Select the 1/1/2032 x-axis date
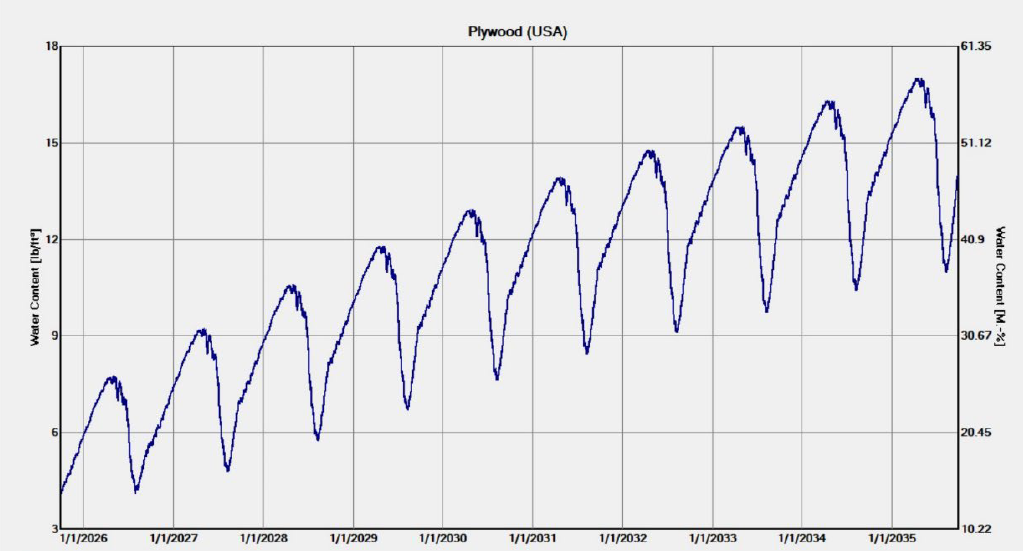 (x=624, y=539)
